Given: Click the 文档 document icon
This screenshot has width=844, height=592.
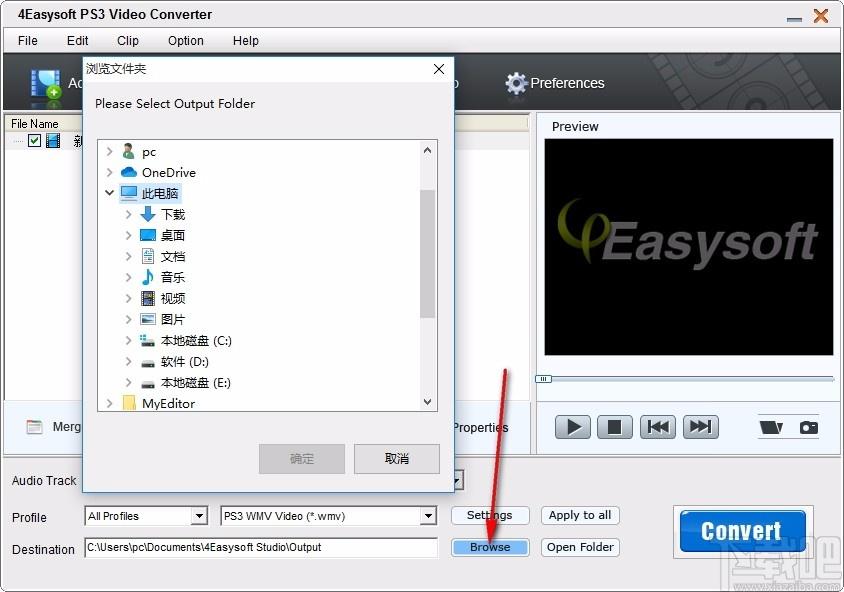Looking at the screenshot, I should (147, 256).
